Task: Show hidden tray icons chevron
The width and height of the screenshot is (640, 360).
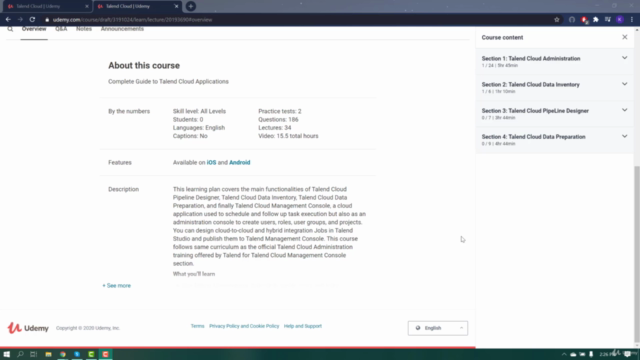Action: (x=564, y=354)
